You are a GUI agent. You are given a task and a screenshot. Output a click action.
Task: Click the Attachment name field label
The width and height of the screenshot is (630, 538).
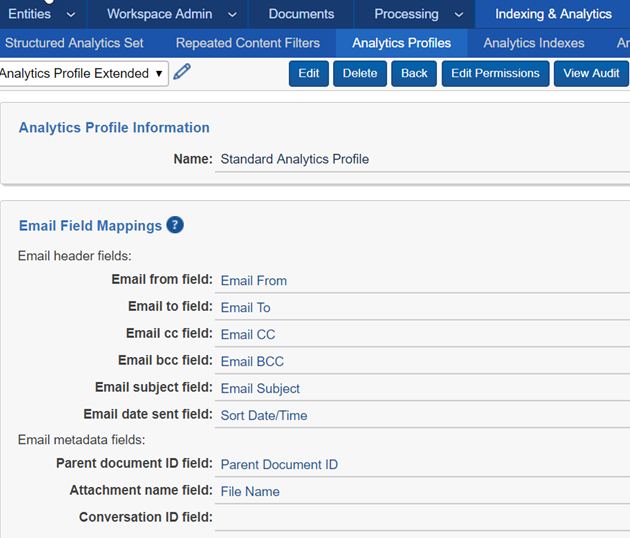pyautogui.click(x=141, y=490)
